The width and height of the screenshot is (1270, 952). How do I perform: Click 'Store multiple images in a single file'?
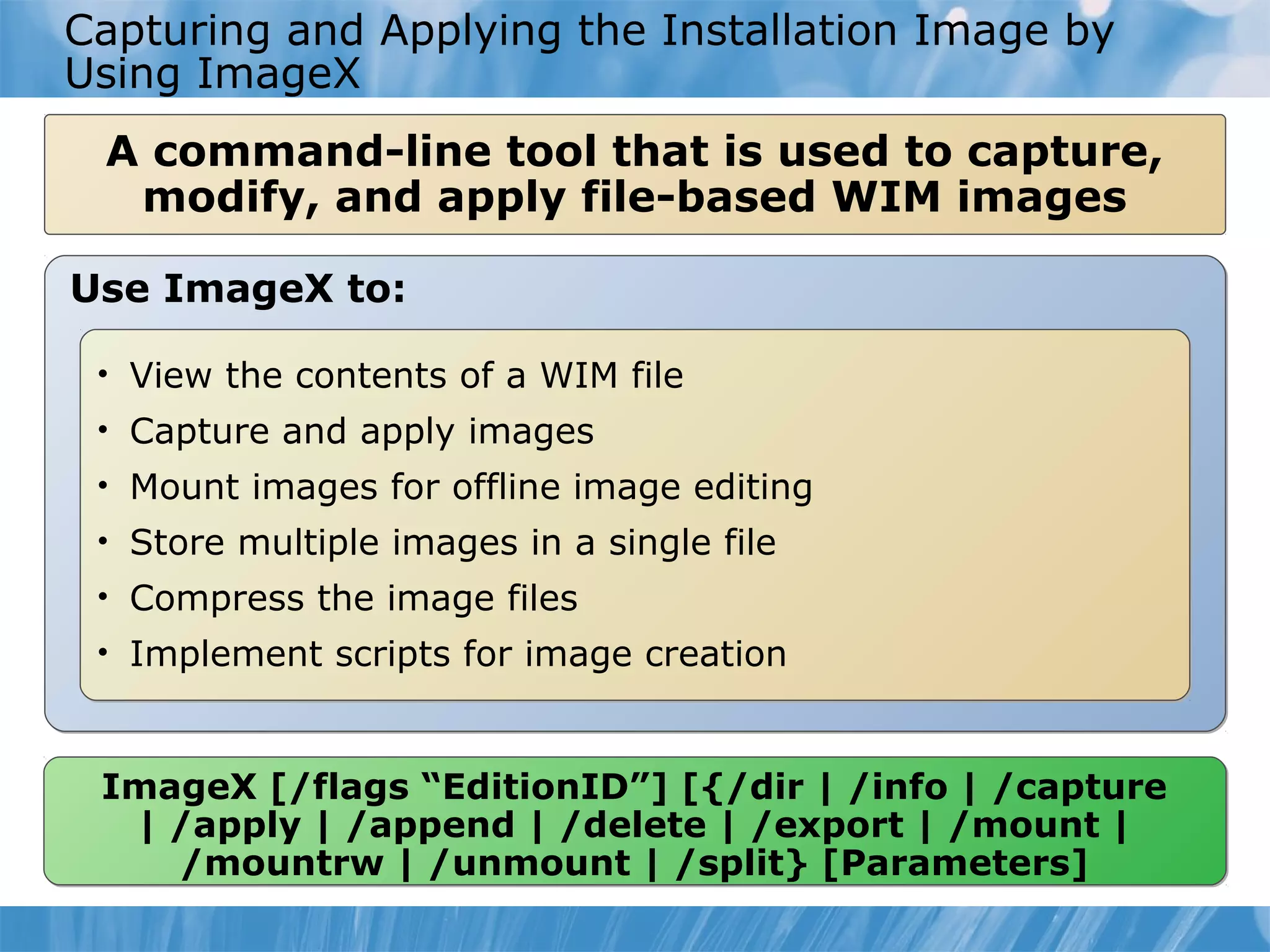[453, 543]
